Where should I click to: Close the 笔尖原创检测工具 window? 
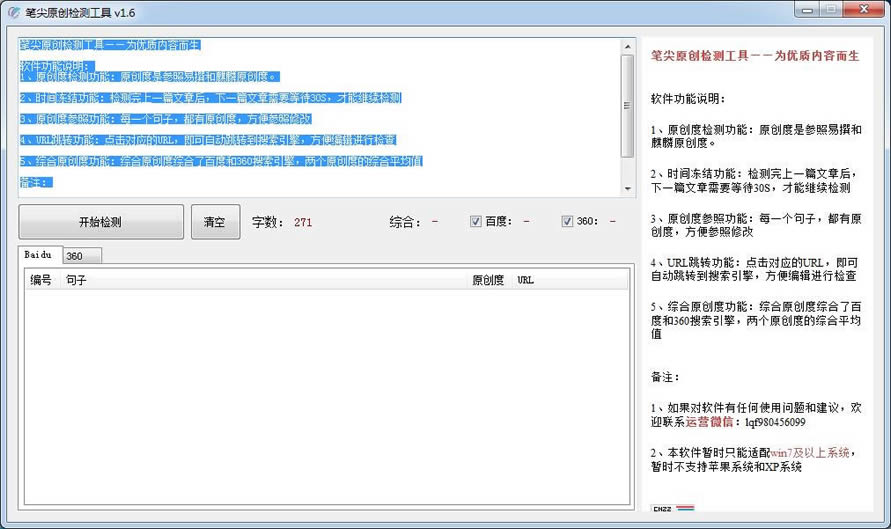(x=867, y=10)
